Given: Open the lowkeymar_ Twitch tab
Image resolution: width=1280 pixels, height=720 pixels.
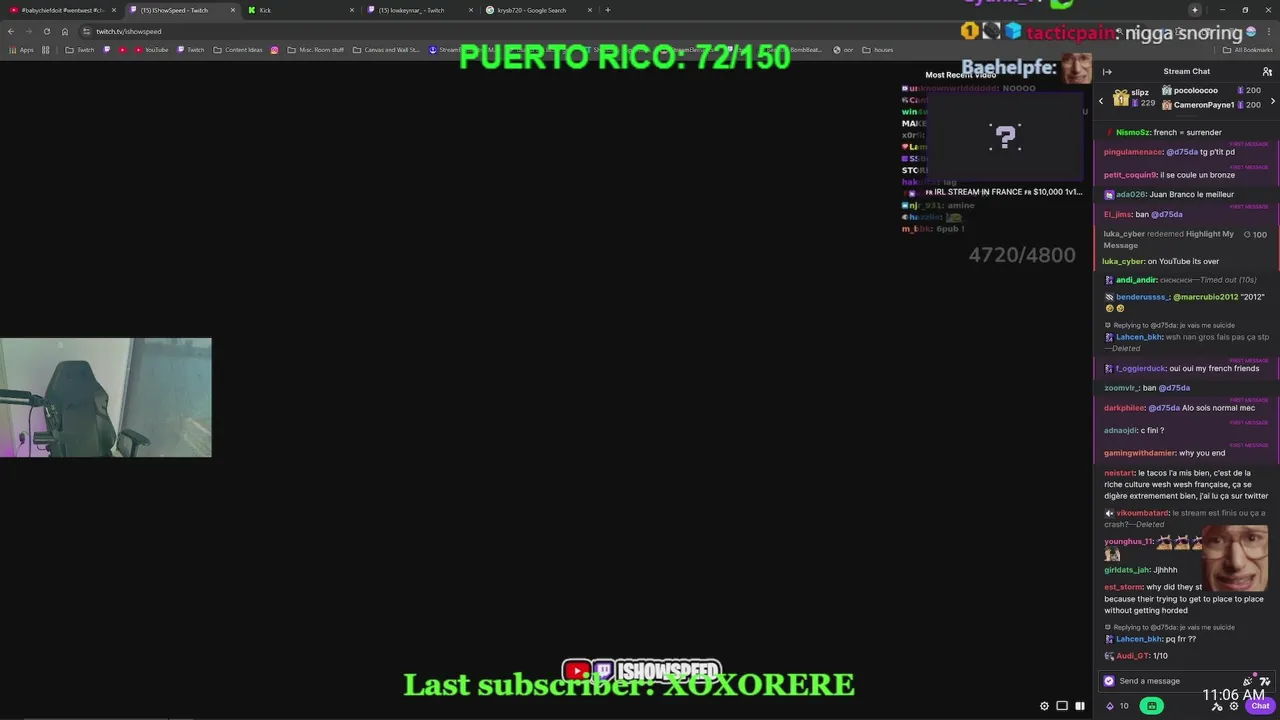Looking at the screenshot, I should pyautogui.click(x=418, y=10).
